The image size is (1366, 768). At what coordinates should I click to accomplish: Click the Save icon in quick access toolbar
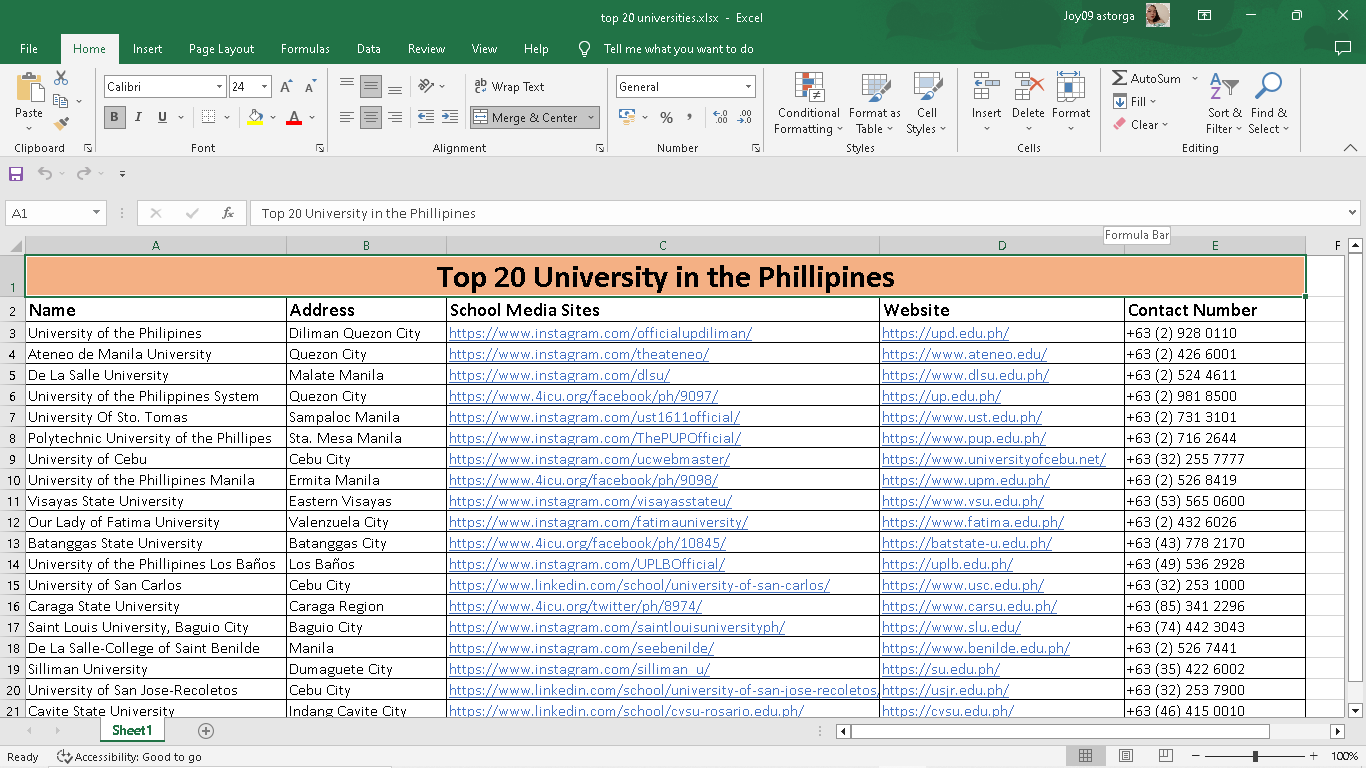click(16, 174)
